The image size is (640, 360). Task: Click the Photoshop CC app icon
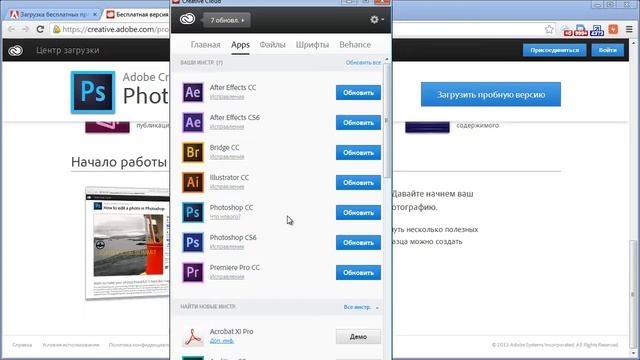coord(193,213)
